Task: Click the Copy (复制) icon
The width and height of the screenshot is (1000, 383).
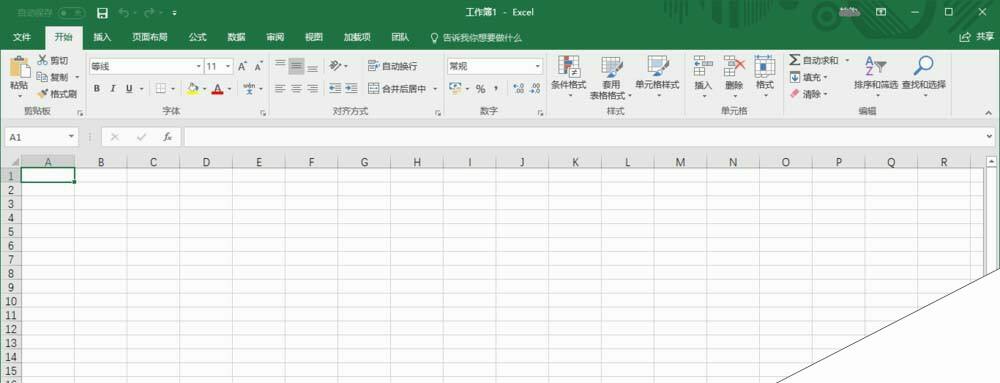Action: [43, 77]
